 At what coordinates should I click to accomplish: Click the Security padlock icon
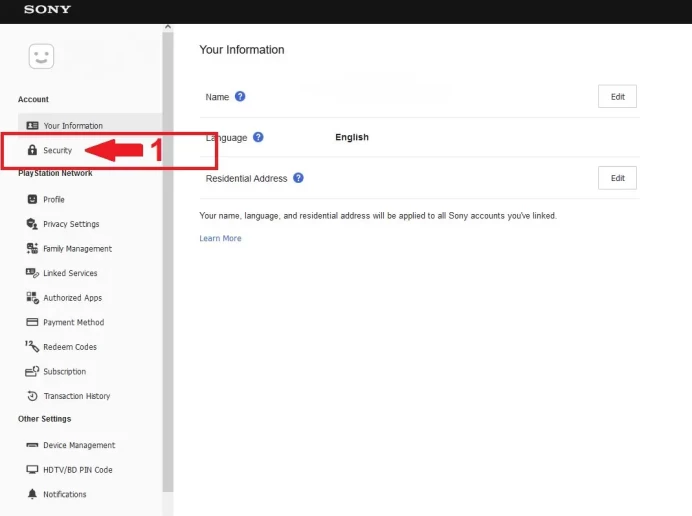click(x=32, y=150)
